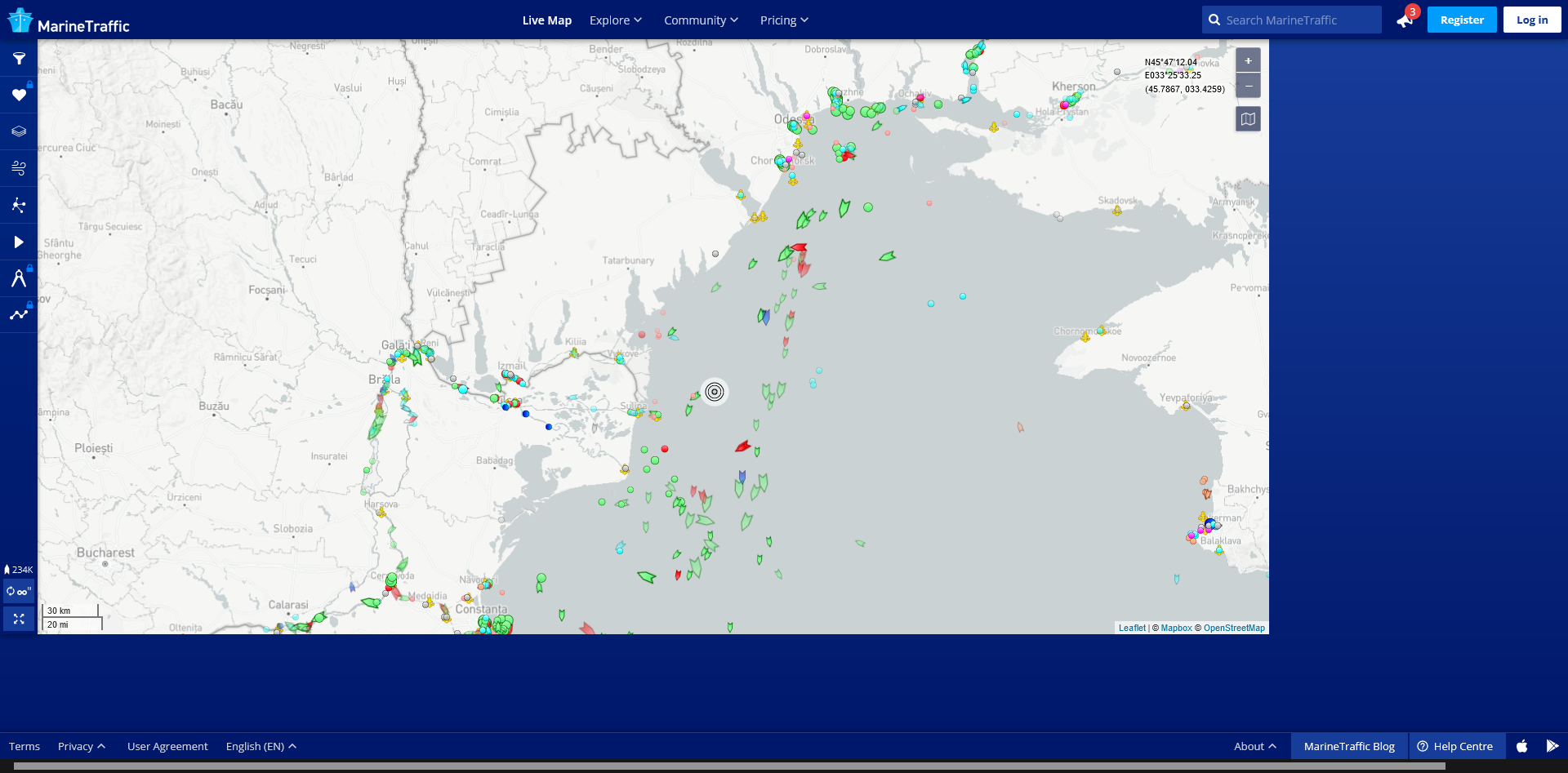Expand the Pricing dropdown menu
The image size is (1568, 773).
(x=784, y=20)
